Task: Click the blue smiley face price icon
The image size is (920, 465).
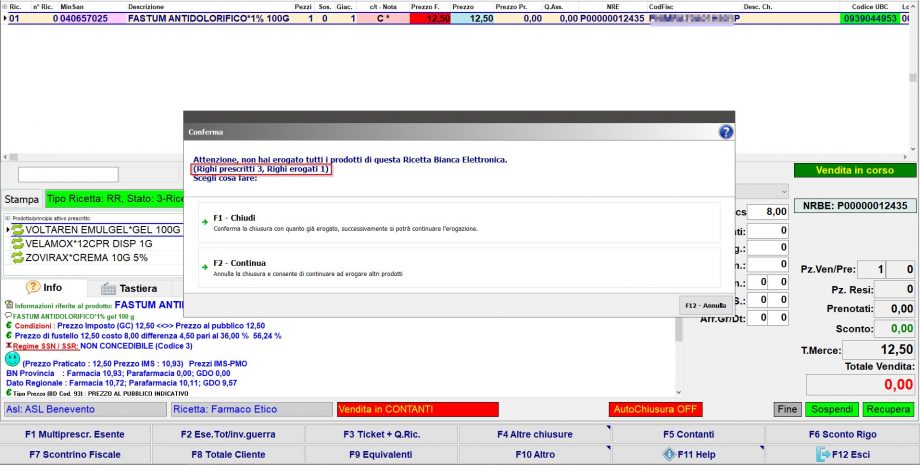Action: click(12, 357)
